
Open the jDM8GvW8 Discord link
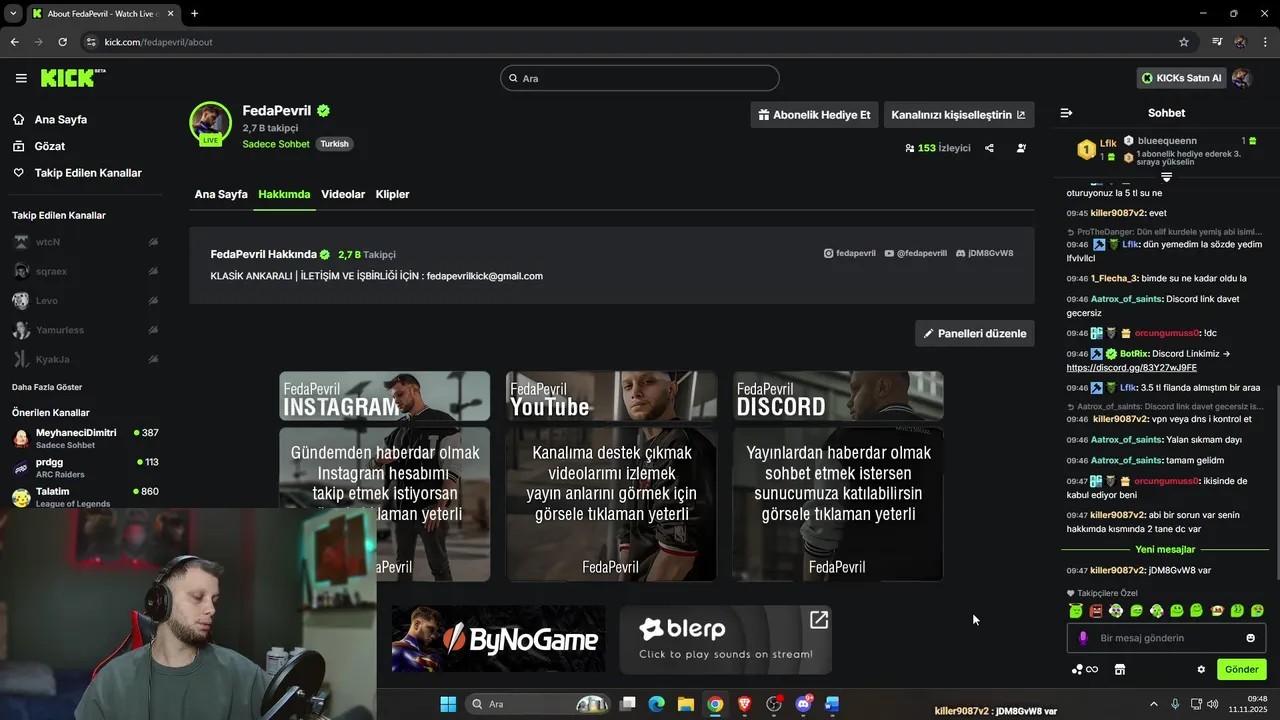coord(984,254)
